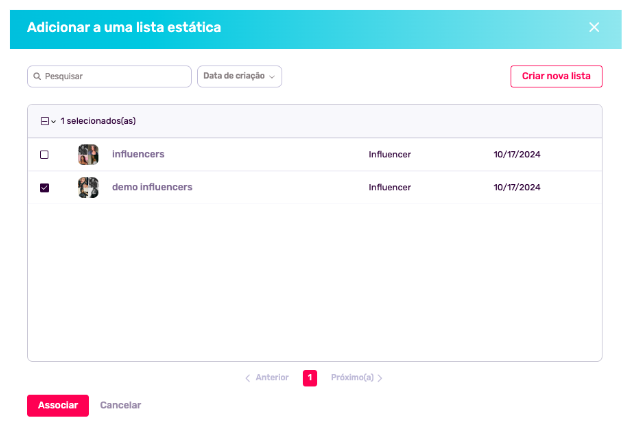628x428 pixels.
Task: Click the Criar nova lista button
Action: tap(556, 76)
